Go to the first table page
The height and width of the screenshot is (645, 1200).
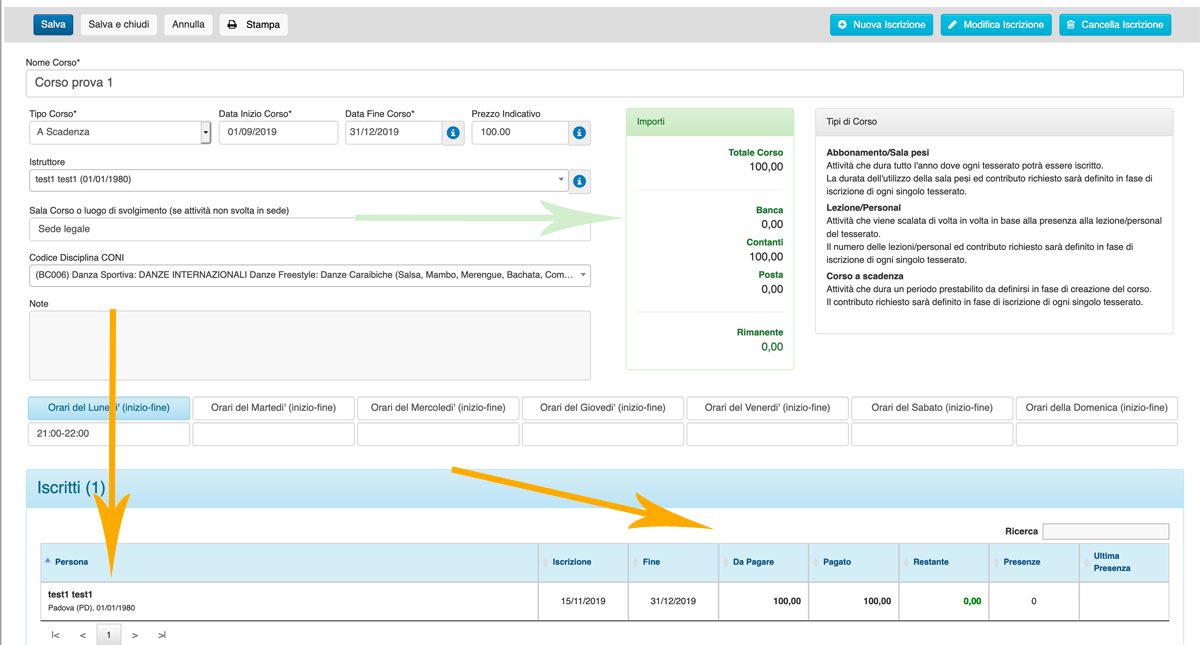[x=55, y=635]
